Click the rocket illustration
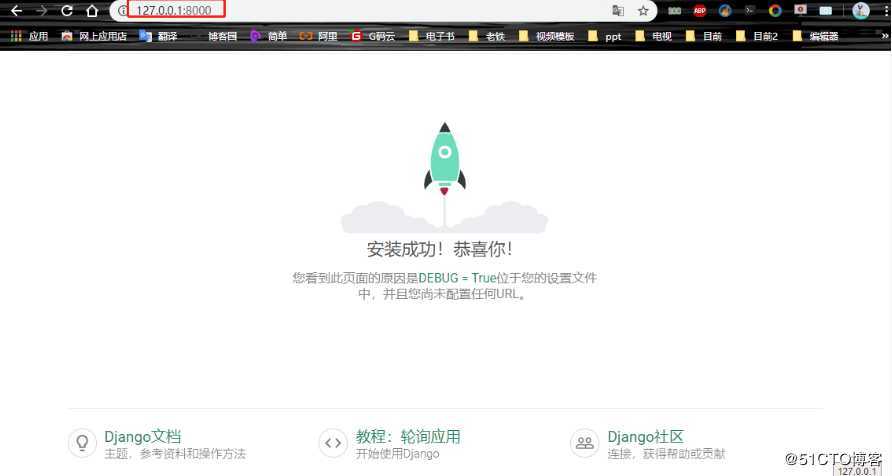Viewport: 892px width, 476px height. [x=444, y=177]
